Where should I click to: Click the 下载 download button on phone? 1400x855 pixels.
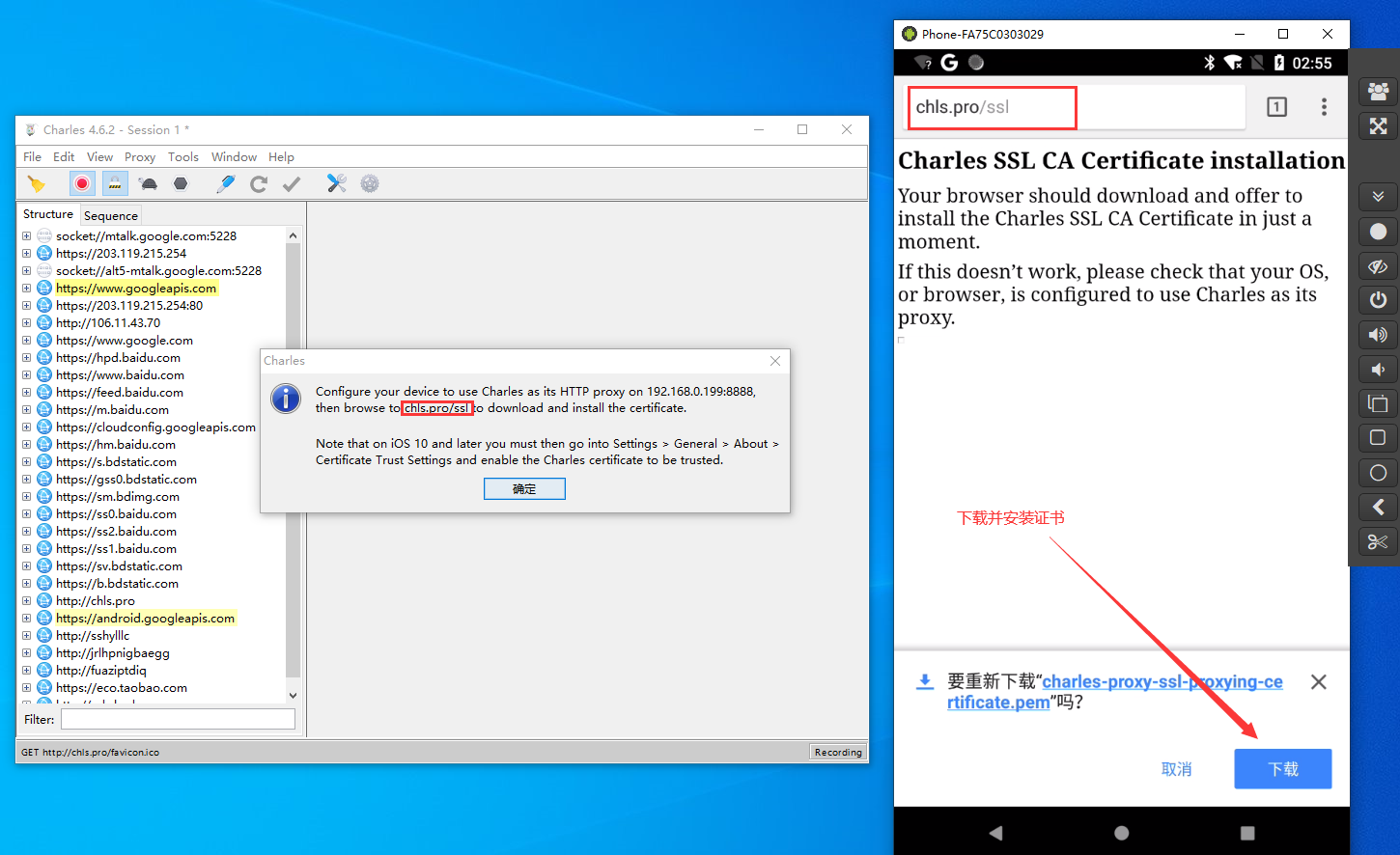coord(1283,769)
